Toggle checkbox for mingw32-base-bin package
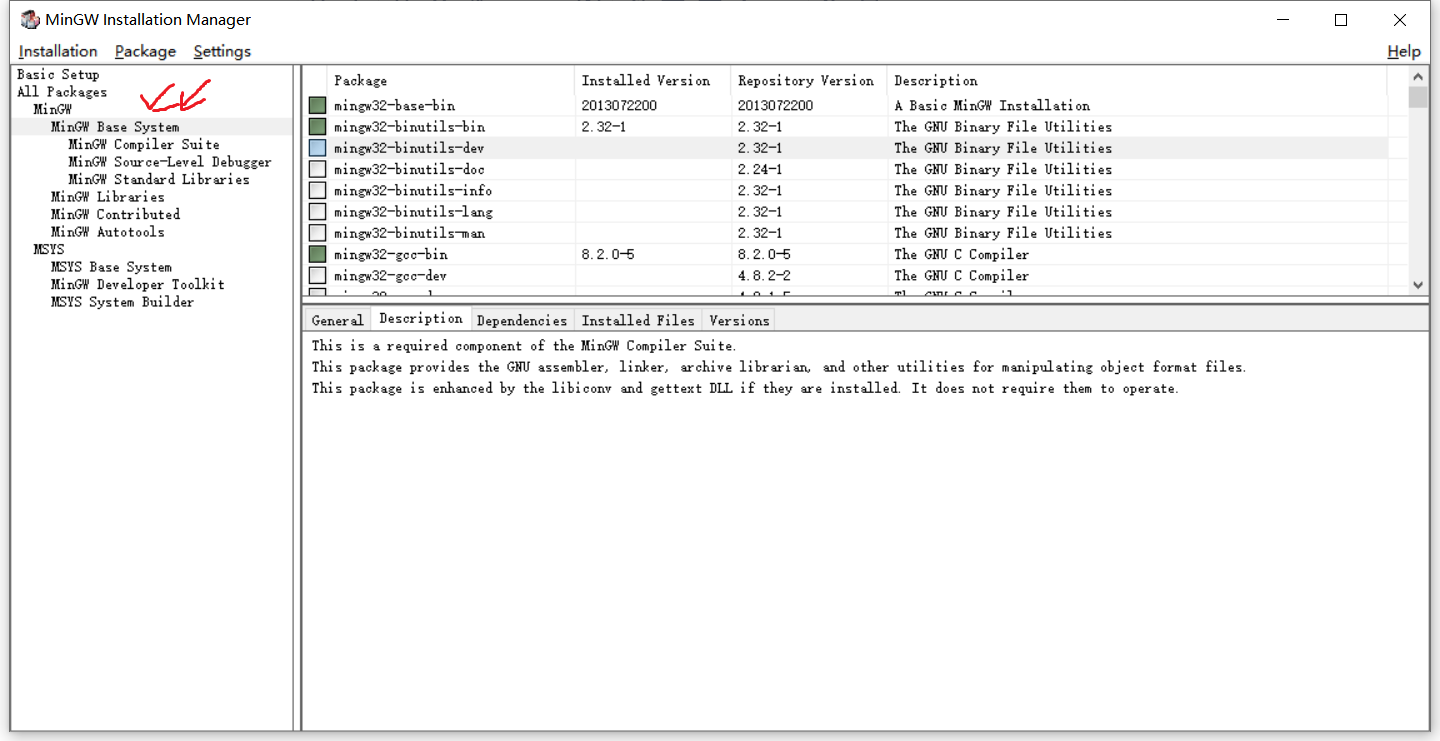The height and width of the screenshot is (741, 1440). pyautogui.click(x=317, y=105)
